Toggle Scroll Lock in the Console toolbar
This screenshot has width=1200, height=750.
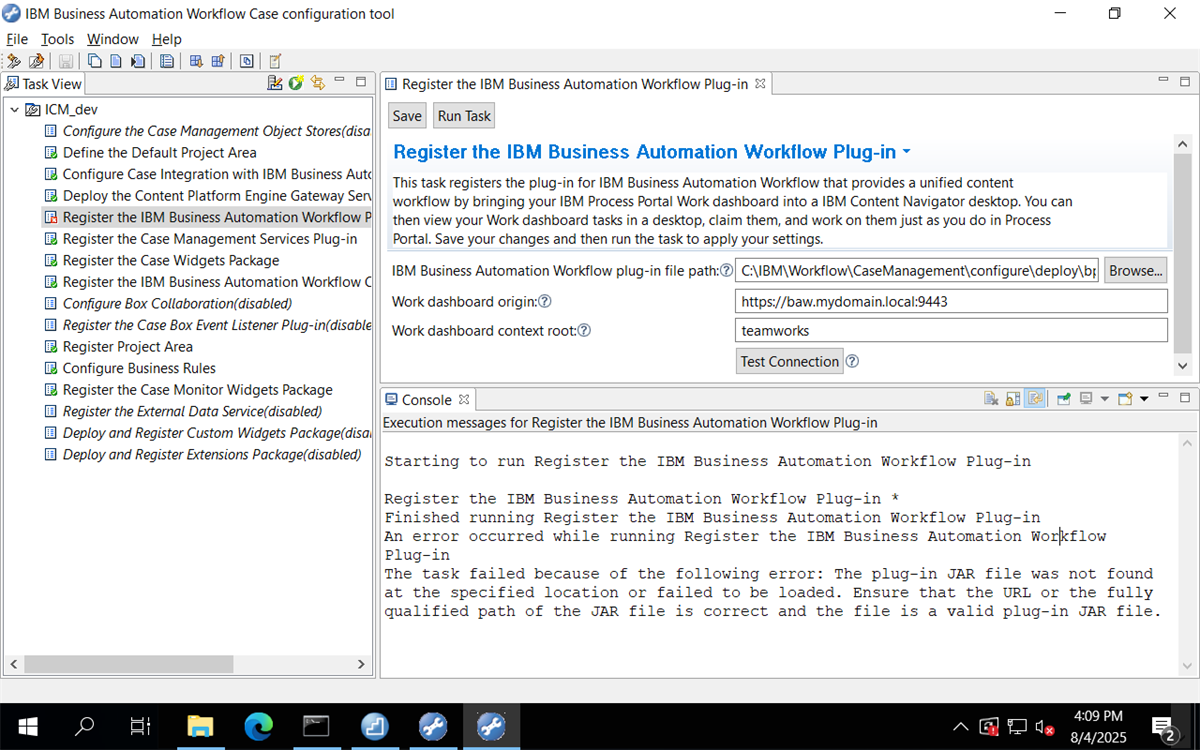[x=1013, y=399]
